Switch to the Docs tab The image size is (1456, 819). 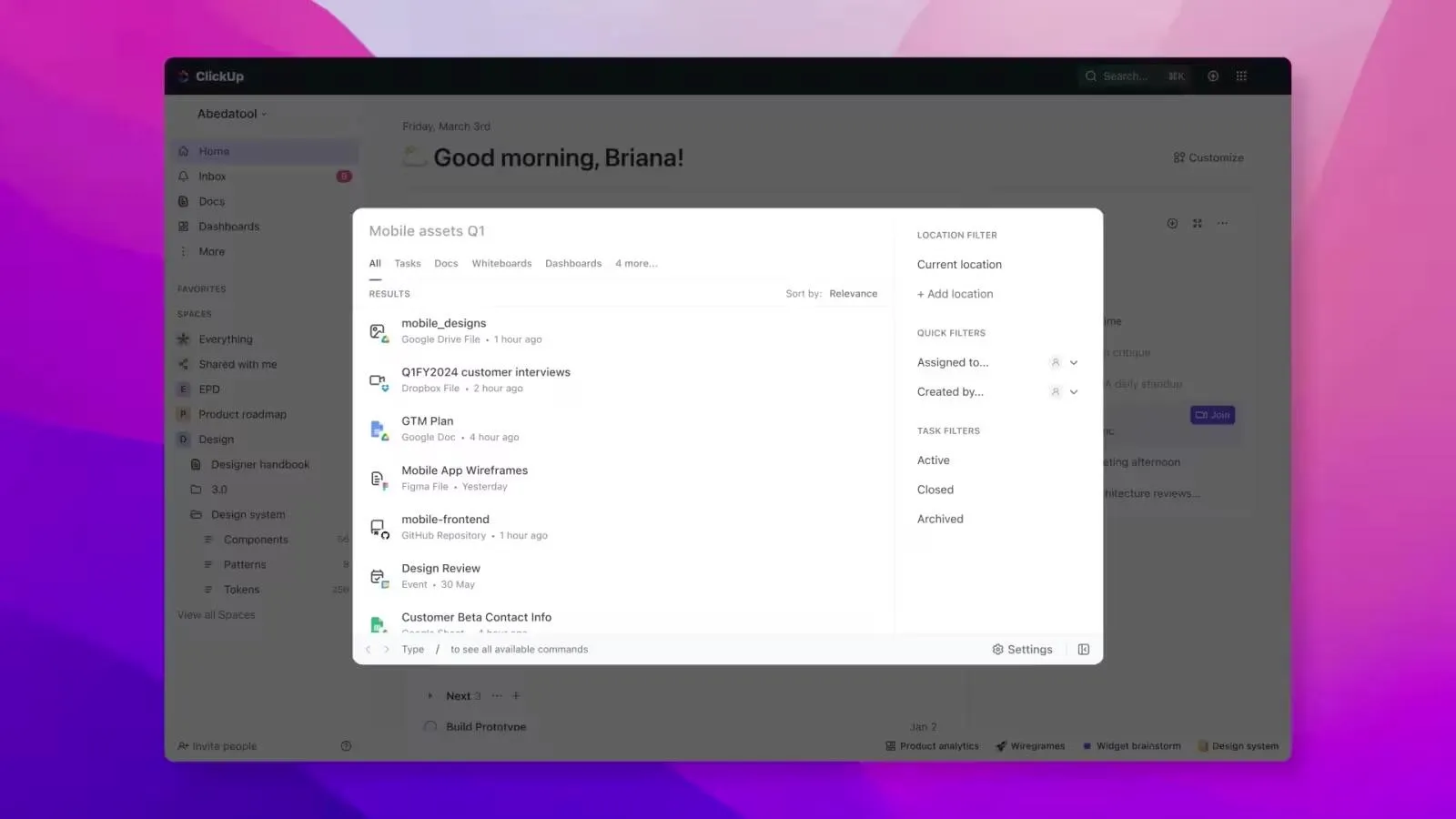point(446,263)
